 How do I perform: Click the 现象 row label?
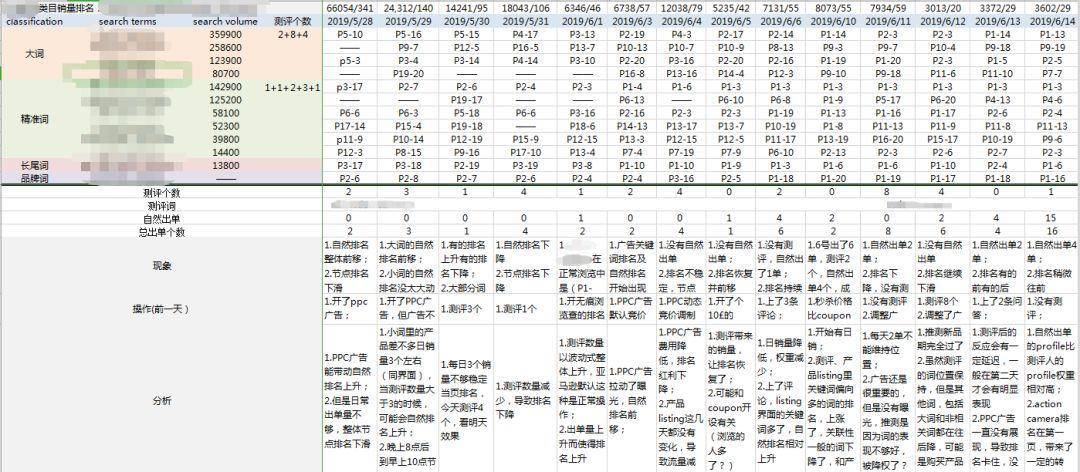point(162,266)
